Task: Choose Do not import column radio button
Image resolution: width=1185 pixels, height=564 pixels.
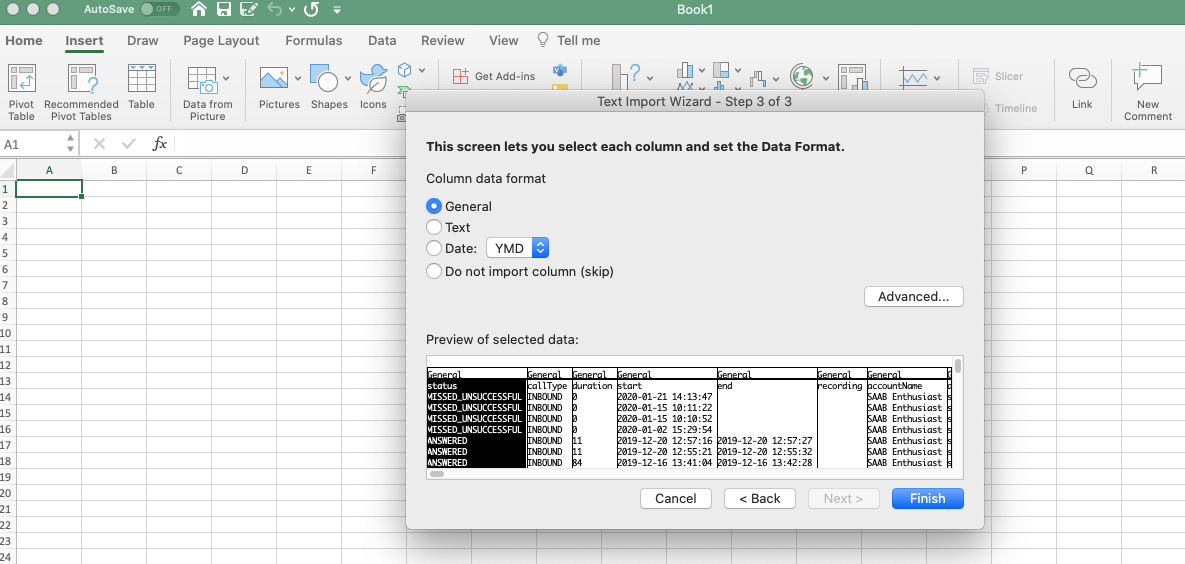Action: [x=434, y=271]
